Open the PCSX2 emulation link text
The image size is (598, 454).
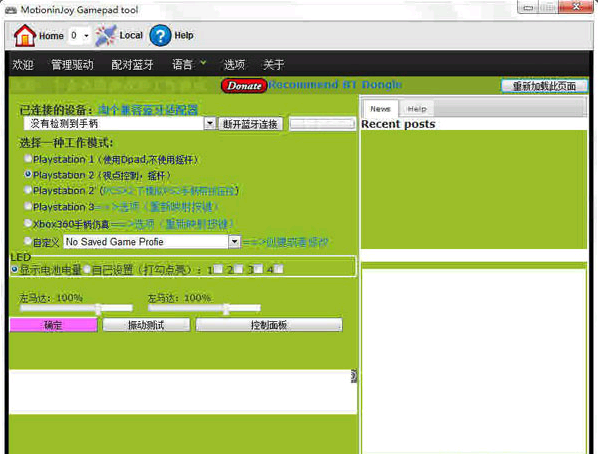(170, 190)
